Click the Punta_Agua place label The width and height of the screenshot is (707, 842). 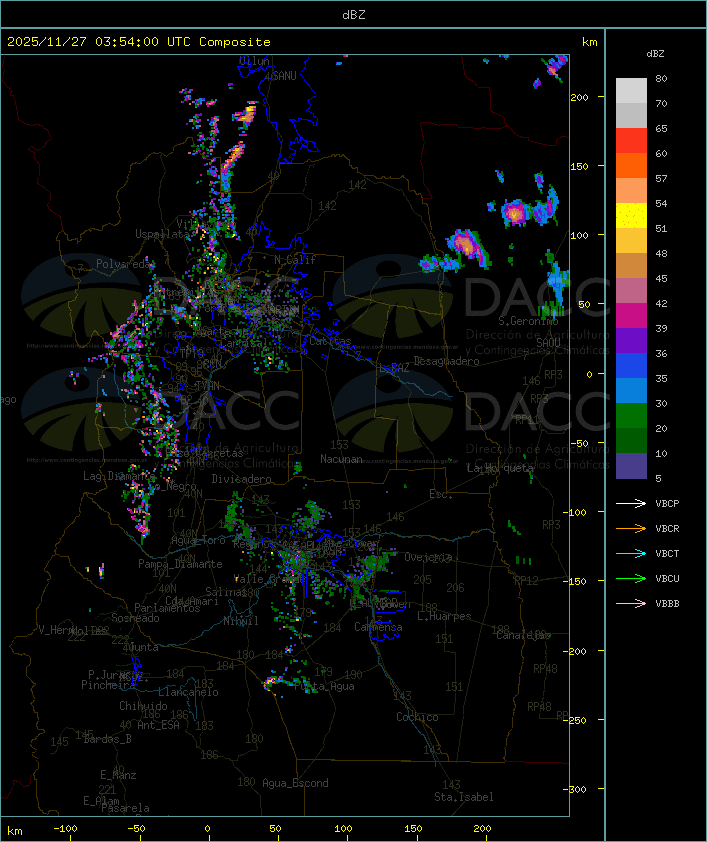point(324,686)
